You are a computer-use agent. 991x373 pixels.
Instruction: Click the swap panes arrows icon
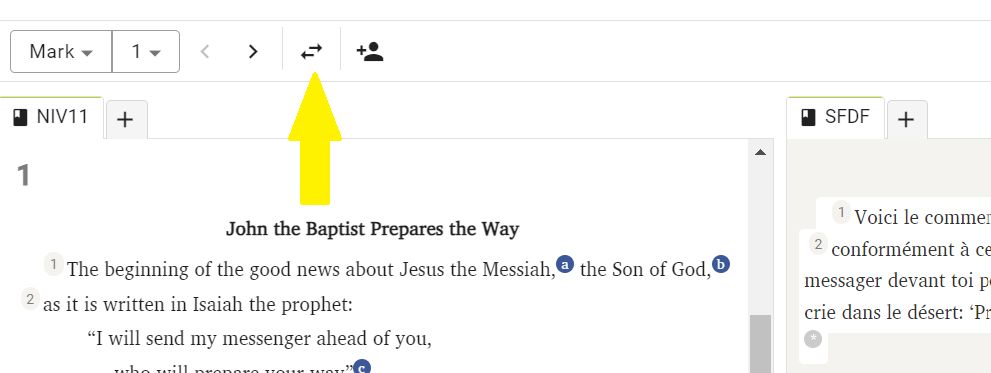click(x=311, y=51)
